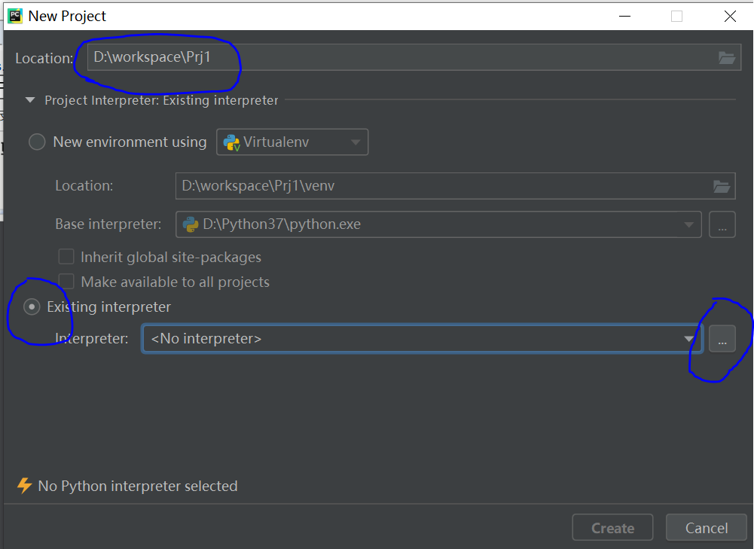The width and height of the screenshot is (754, 549).
Task: Open the ellipsis button beside Interpreter dropdown
Action: point(722,339)
